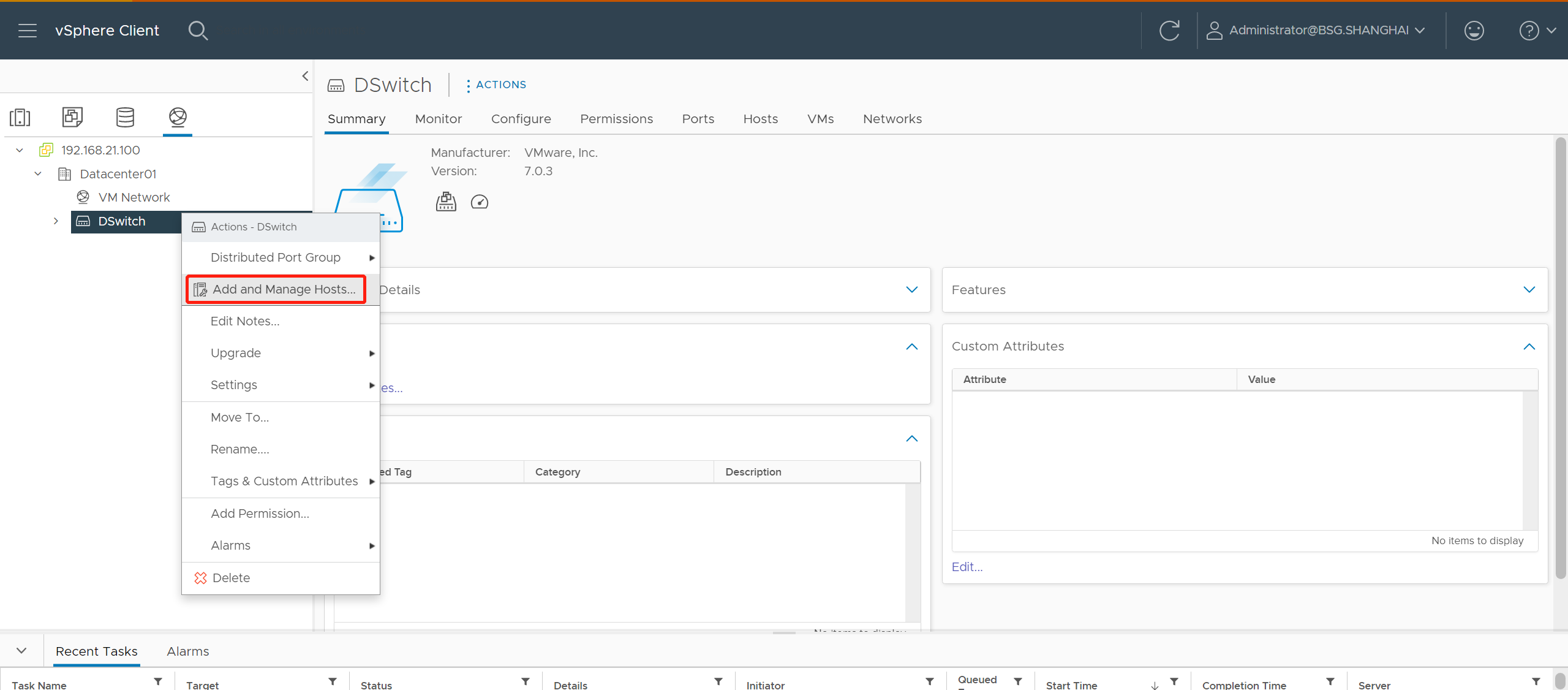Viewport: 1568px width, 690px height.
Task: Click the Edit link under Custom Attributes
Action: [x=967, y=567]
